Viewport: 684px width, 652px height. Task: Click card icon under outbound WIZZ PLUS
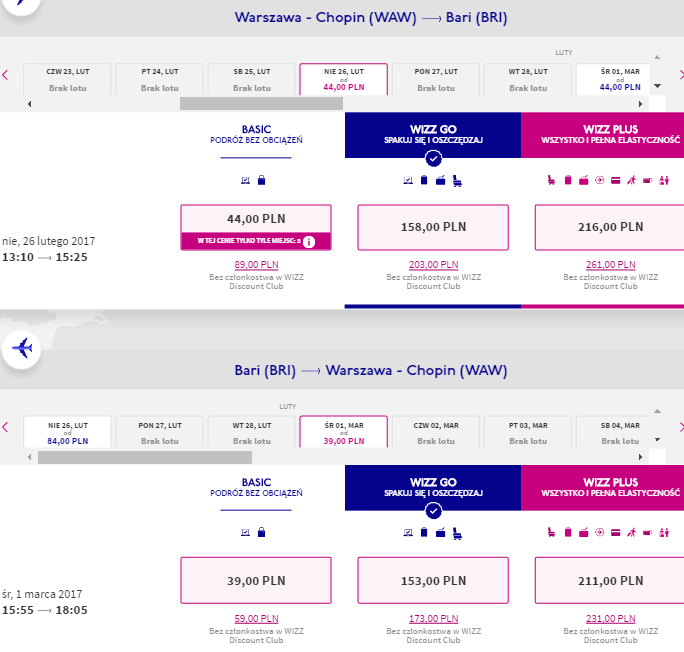[x=616, y=181]
